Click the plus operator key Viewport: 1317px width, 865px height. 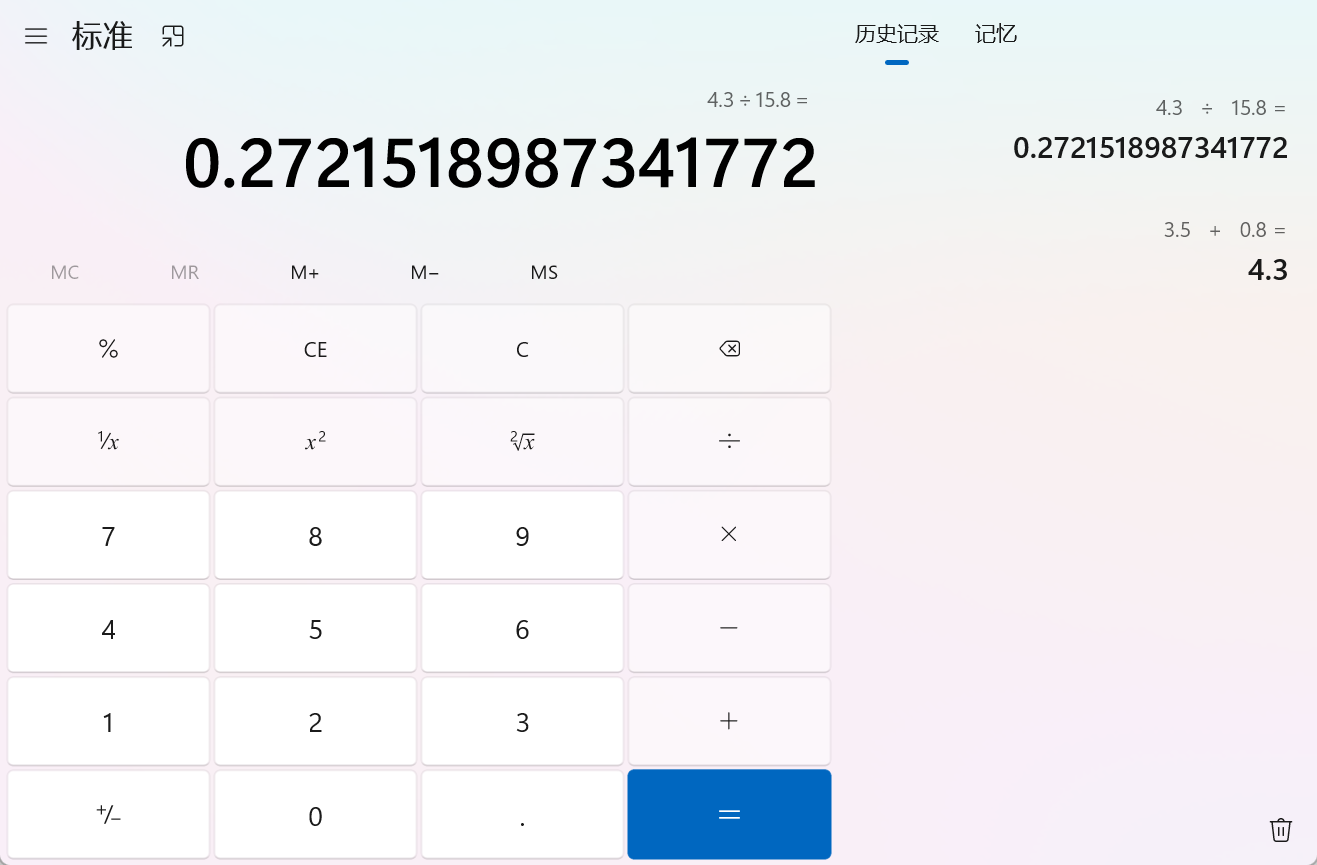(729, 721)
